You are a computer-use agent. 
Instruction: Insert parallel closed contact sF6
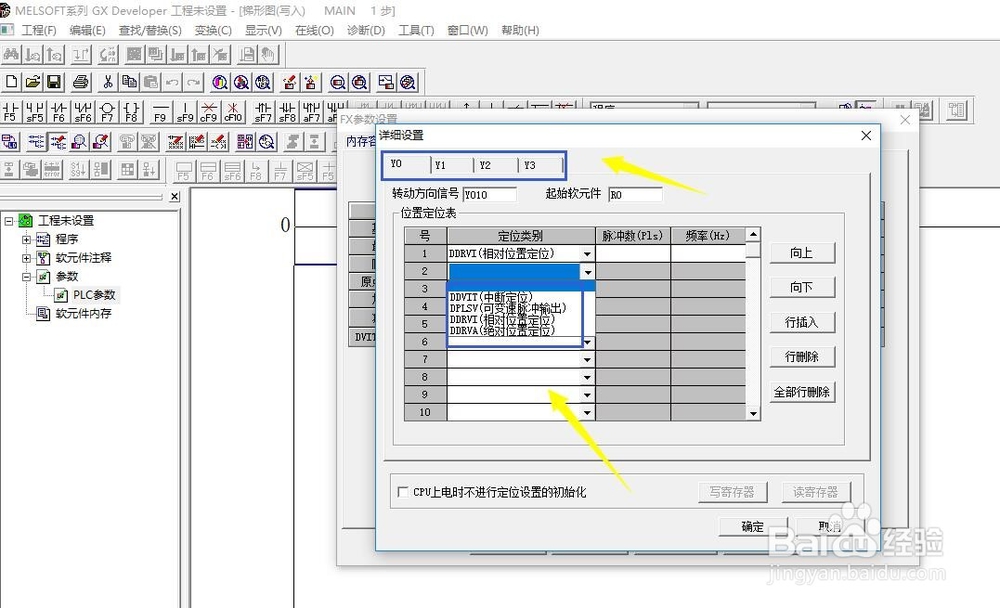[x=83, y=112]
